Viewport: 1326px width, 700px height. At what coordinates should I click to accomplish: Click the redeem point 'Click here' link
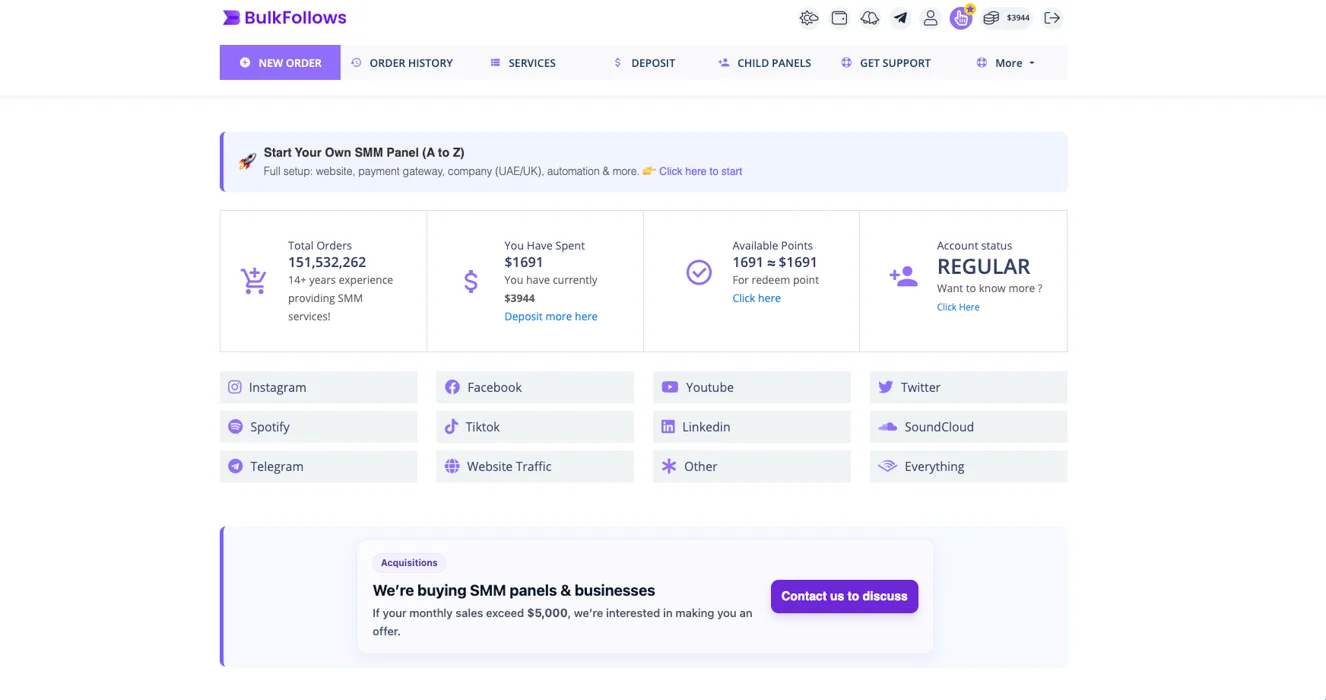tap(756, 298)
